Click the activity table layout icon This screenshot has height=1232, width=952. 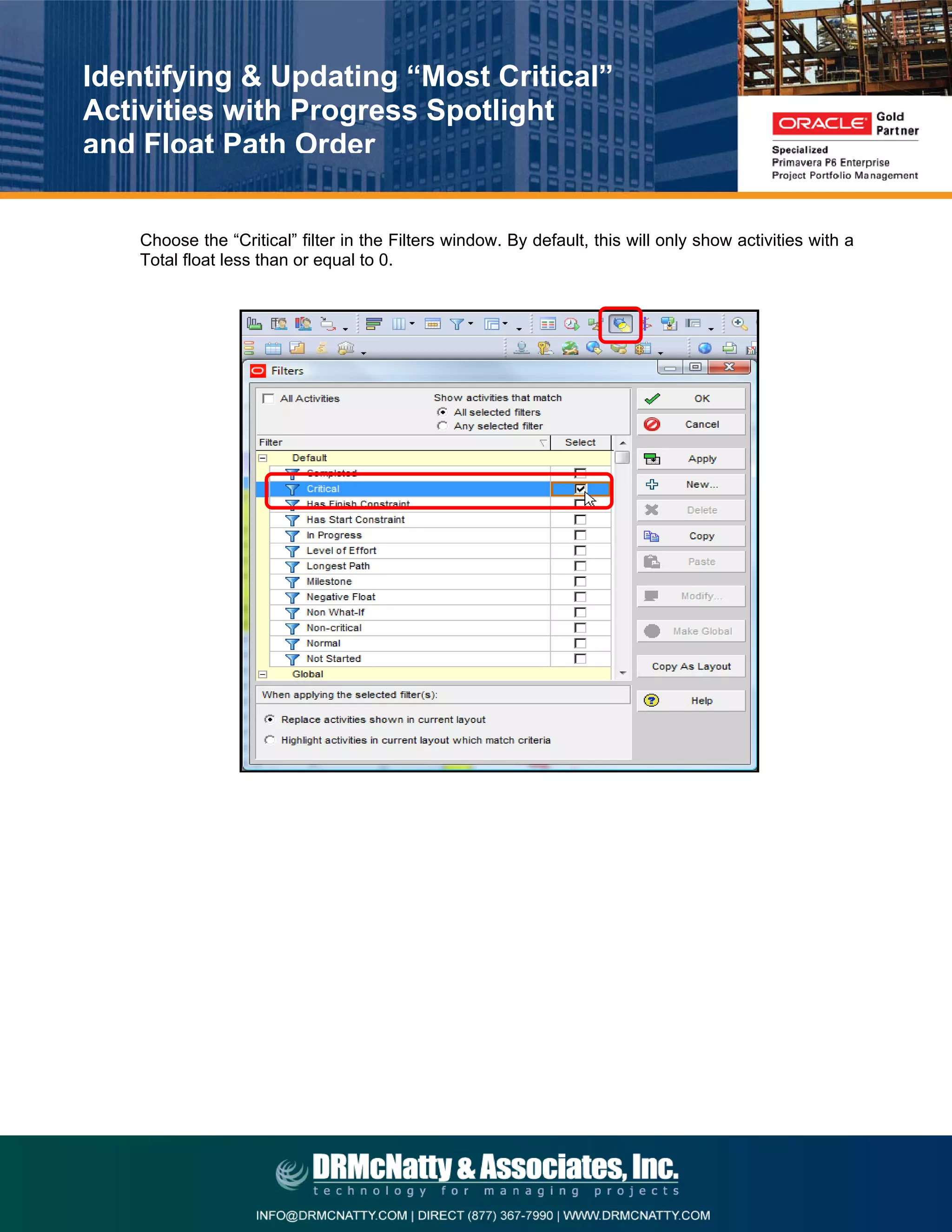tap(548, 324)
